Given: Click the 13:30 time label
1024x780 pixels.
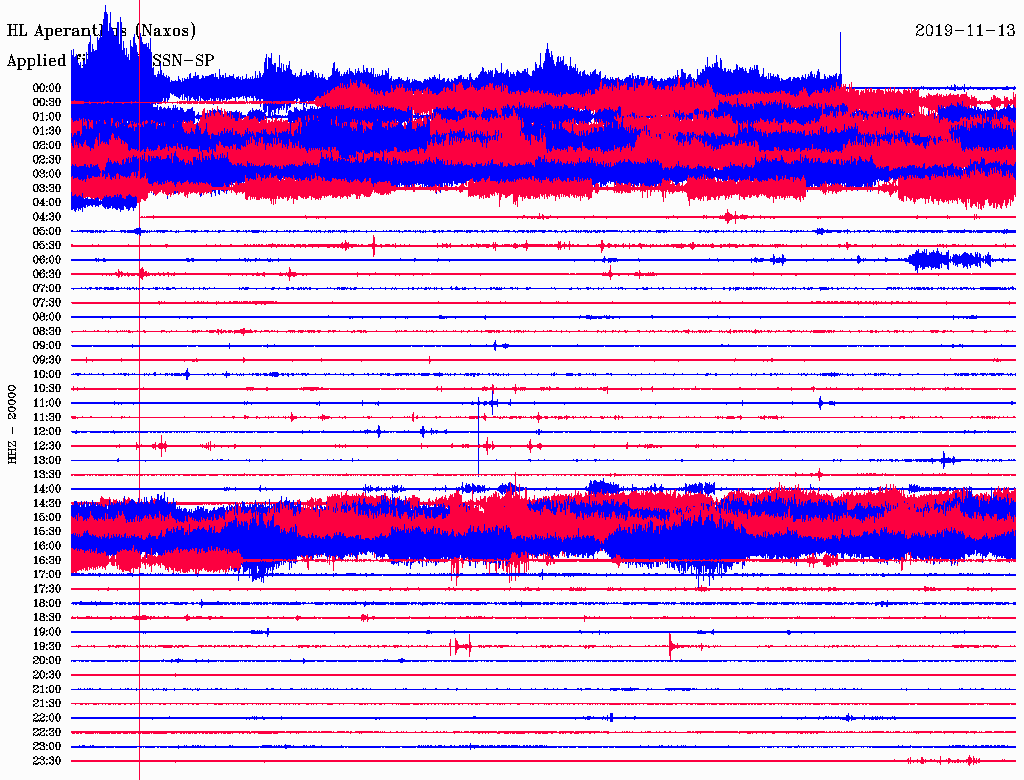Looking at the screenshot, I should coord(47,475).
